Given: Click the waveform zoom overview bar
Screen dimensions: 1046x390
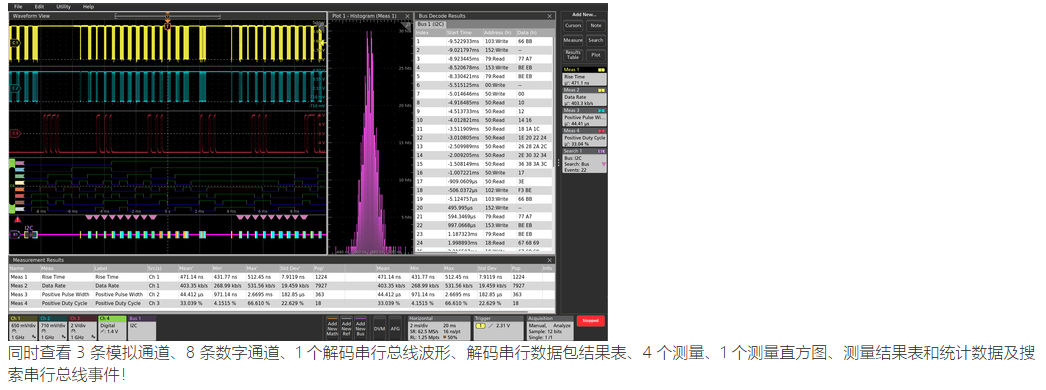Looking at the screenshot, I should (167, 15).
